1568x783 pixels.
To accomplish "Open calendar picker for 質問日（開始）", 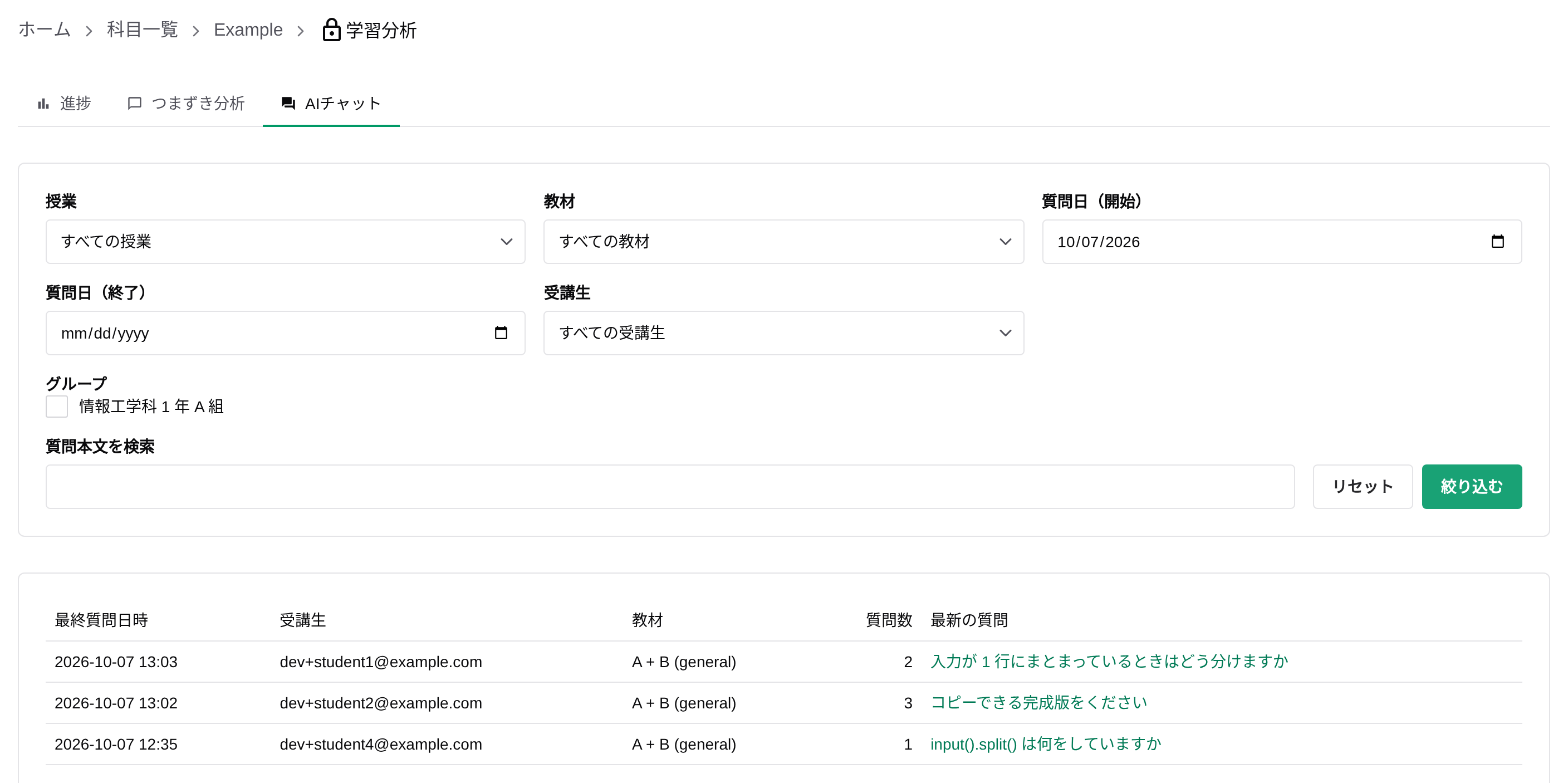I will coord(1497,242).
